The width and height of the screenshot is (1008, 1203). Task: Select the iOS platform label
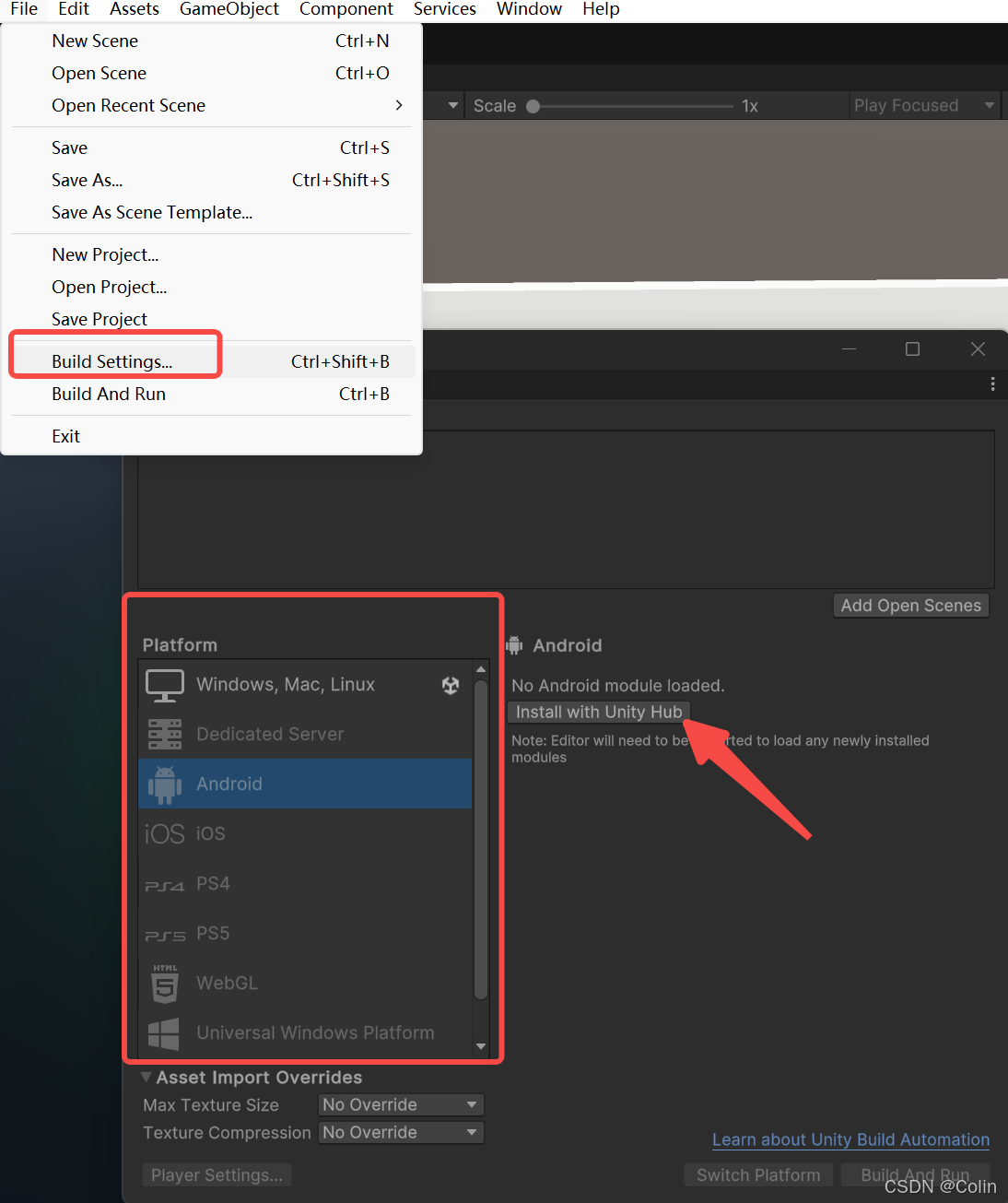211,834
